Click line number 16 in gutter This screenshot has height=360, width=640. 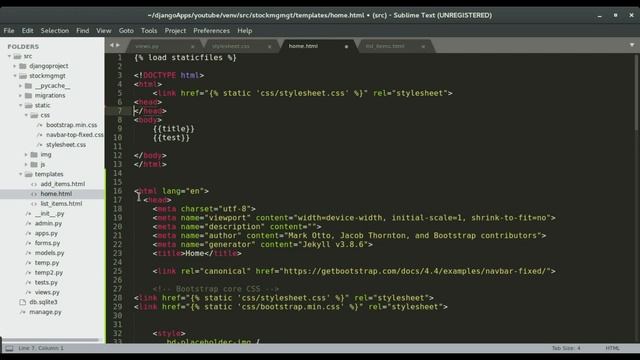(118, 191)
